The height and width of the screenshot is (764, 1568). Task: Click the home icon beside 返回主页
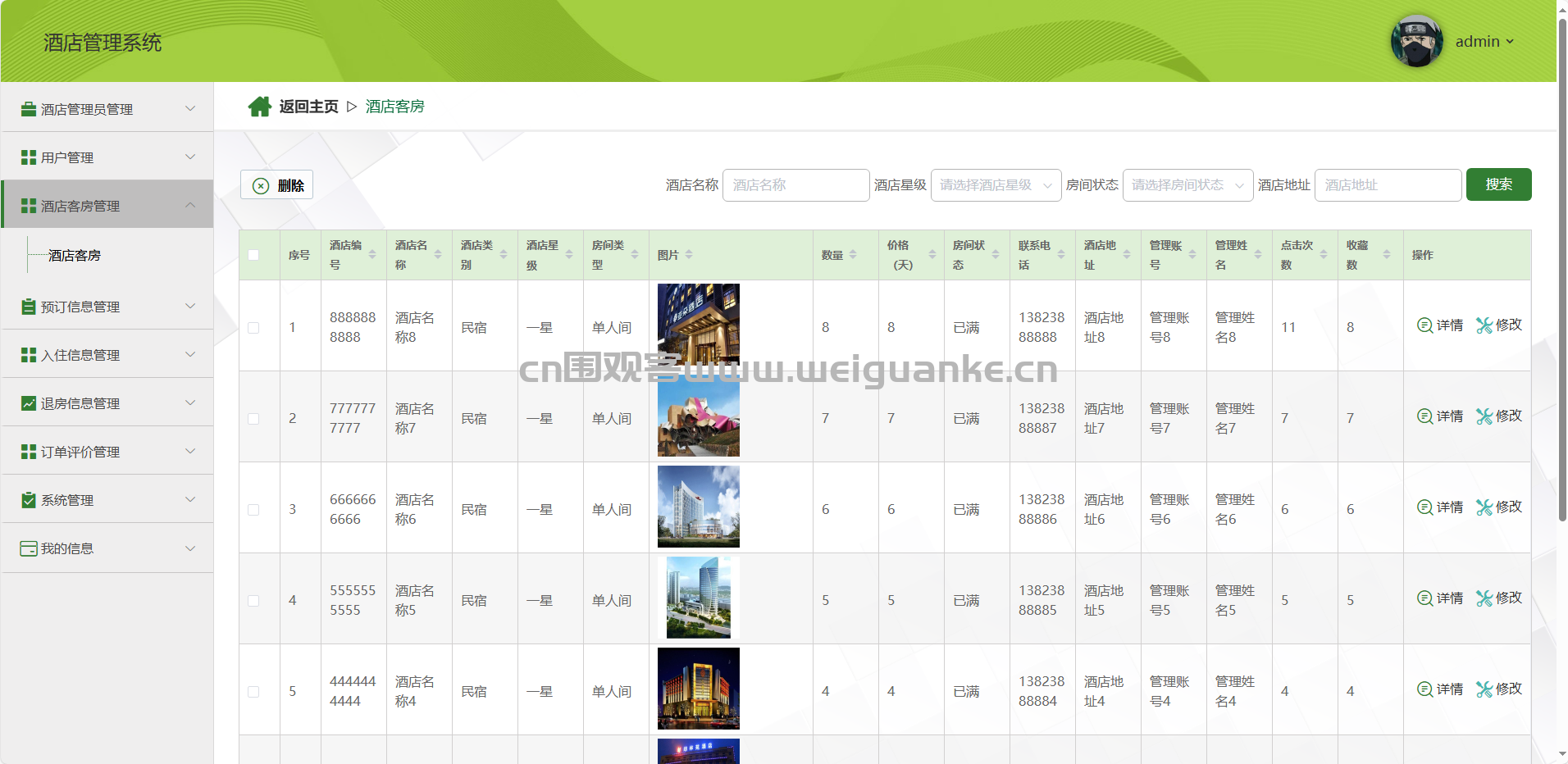pyautogui.click(x=260, y=107)
